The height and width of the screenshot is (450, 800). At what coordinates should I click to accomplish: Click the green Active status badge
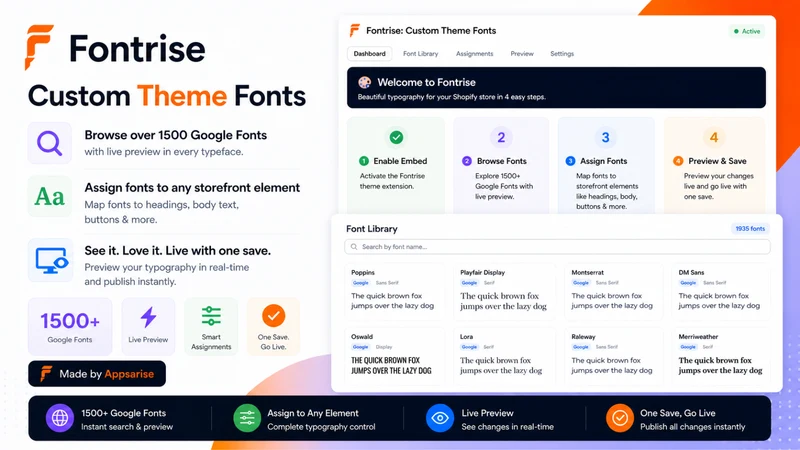(x=747, y=31)
